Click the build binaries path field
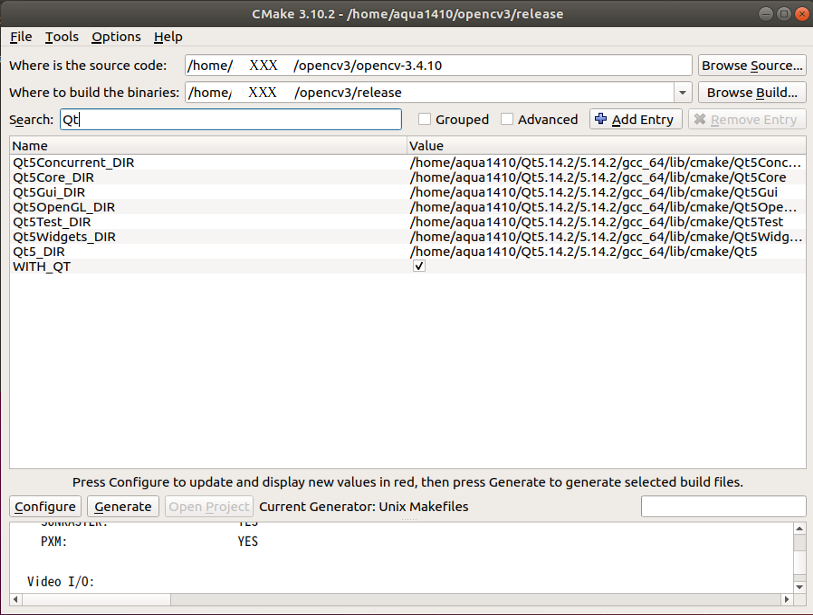This screenshot has height=615, width=813. 429,92
